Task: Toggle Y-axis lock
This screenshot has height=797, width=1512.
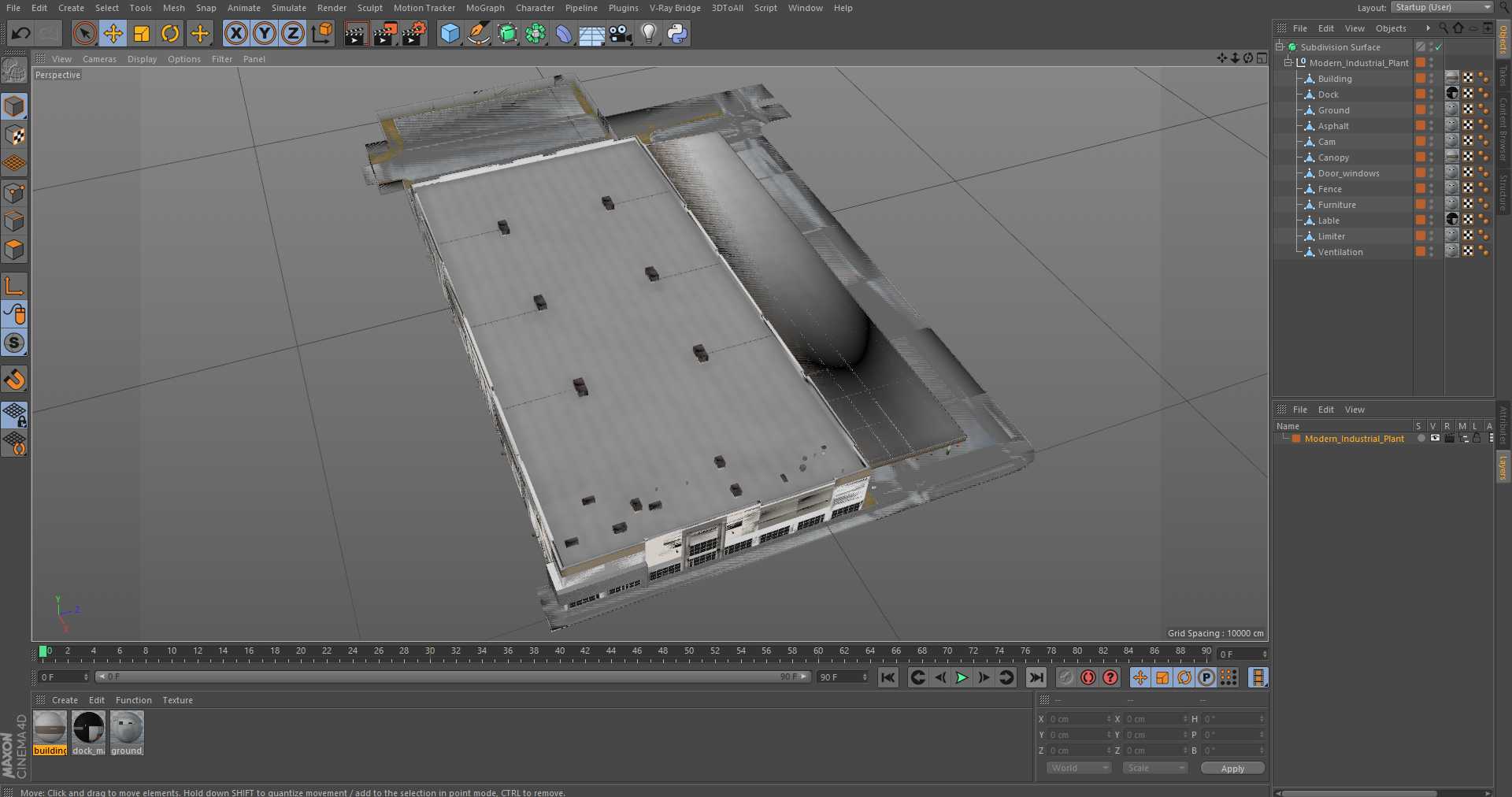Action: point(265,33)
